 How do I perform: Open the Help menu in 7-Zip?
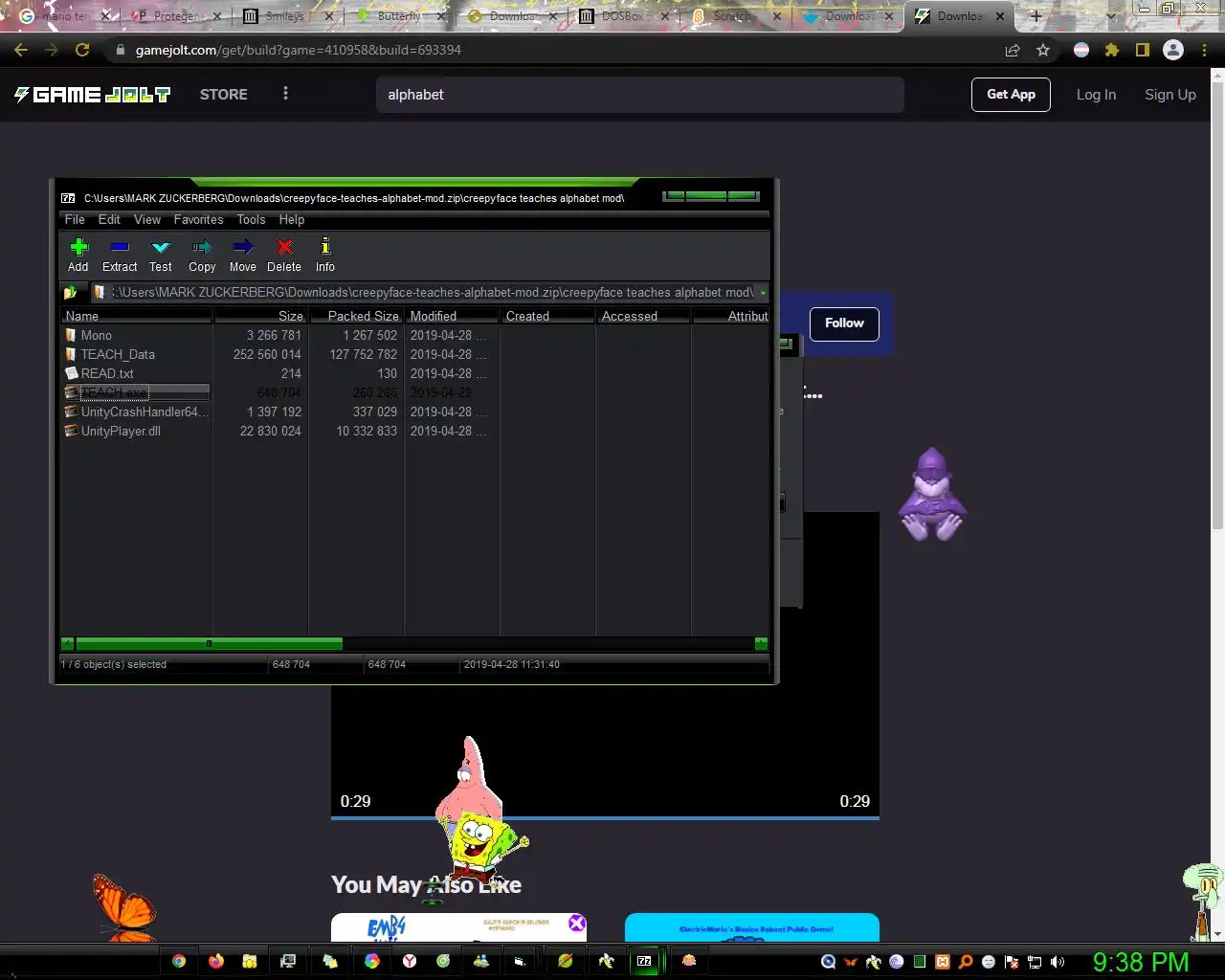click(292, 219)
